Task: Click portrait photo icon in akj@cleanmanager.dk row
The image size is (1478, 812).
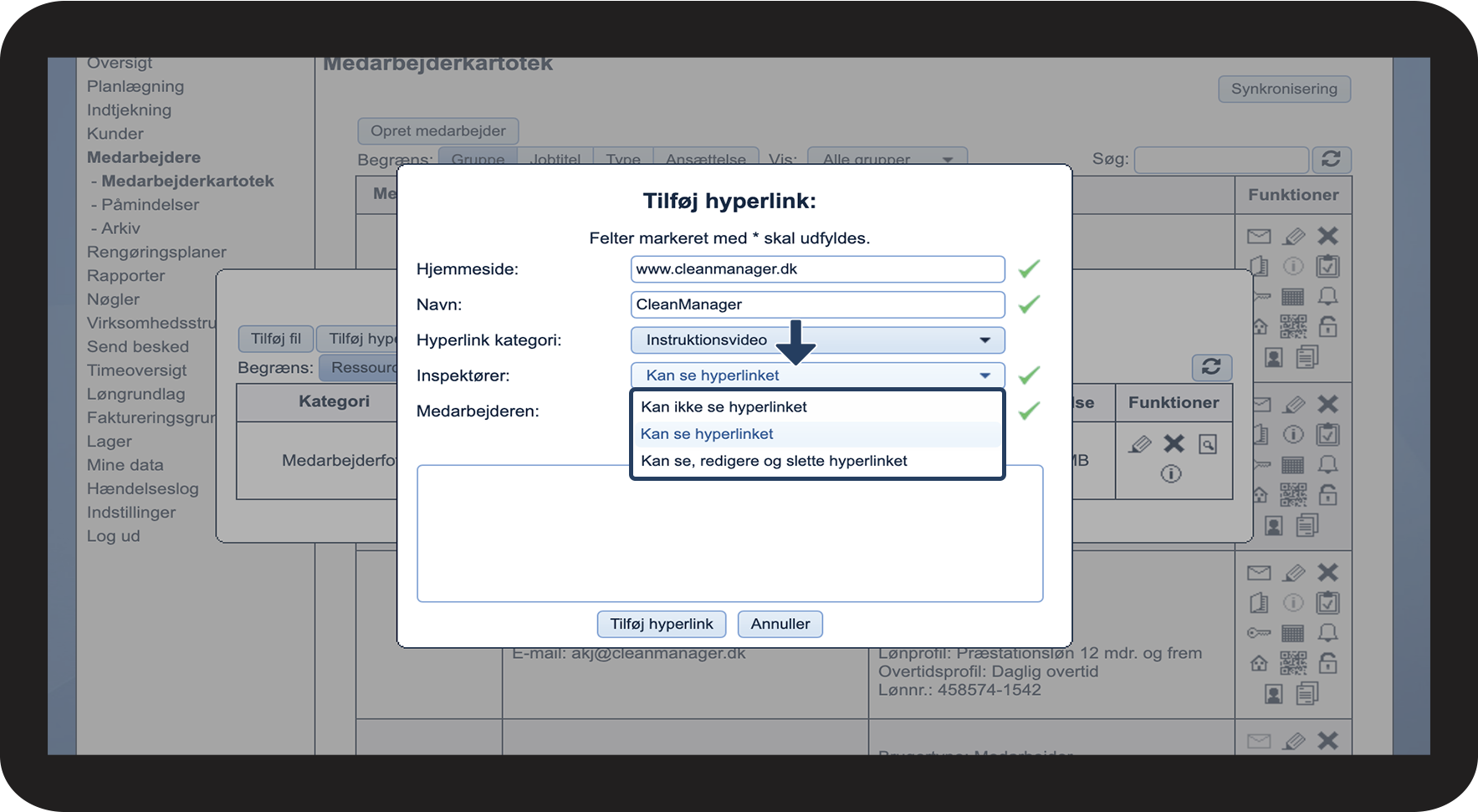Action: (1273, 693)
